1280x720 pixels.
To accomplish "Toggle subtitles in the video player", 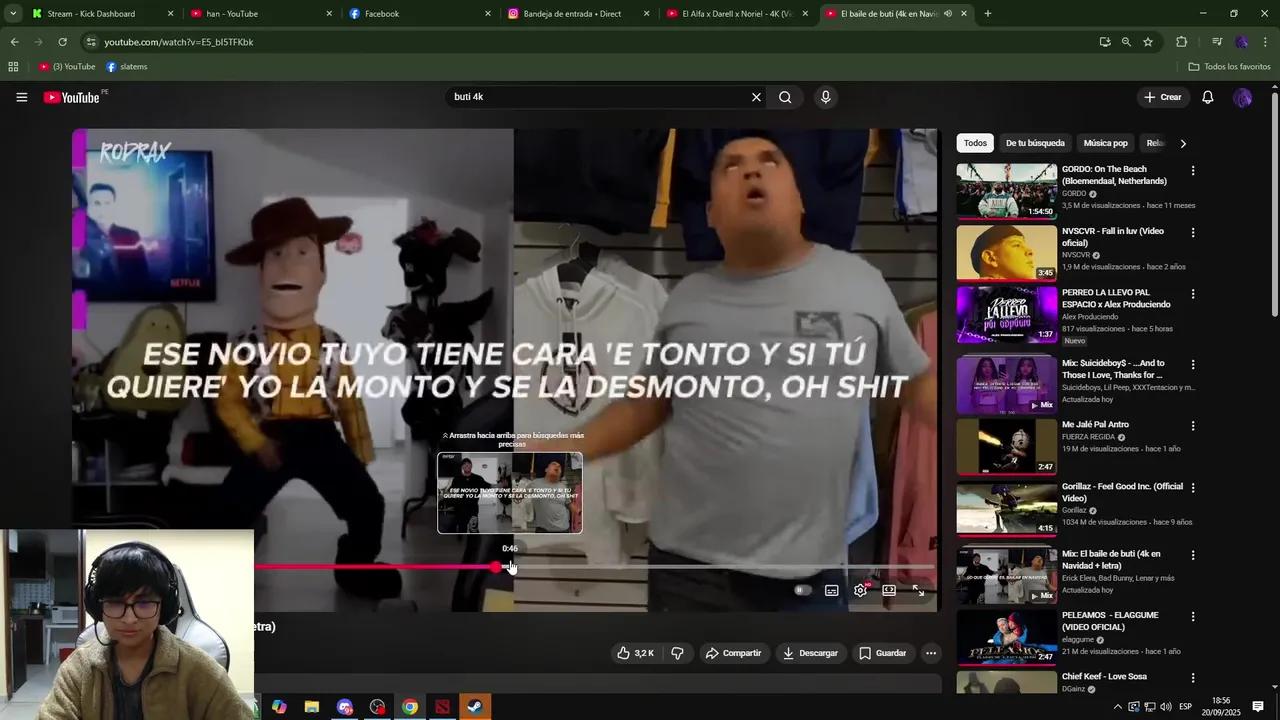I will pyautogui.click(x=831, y=590).
